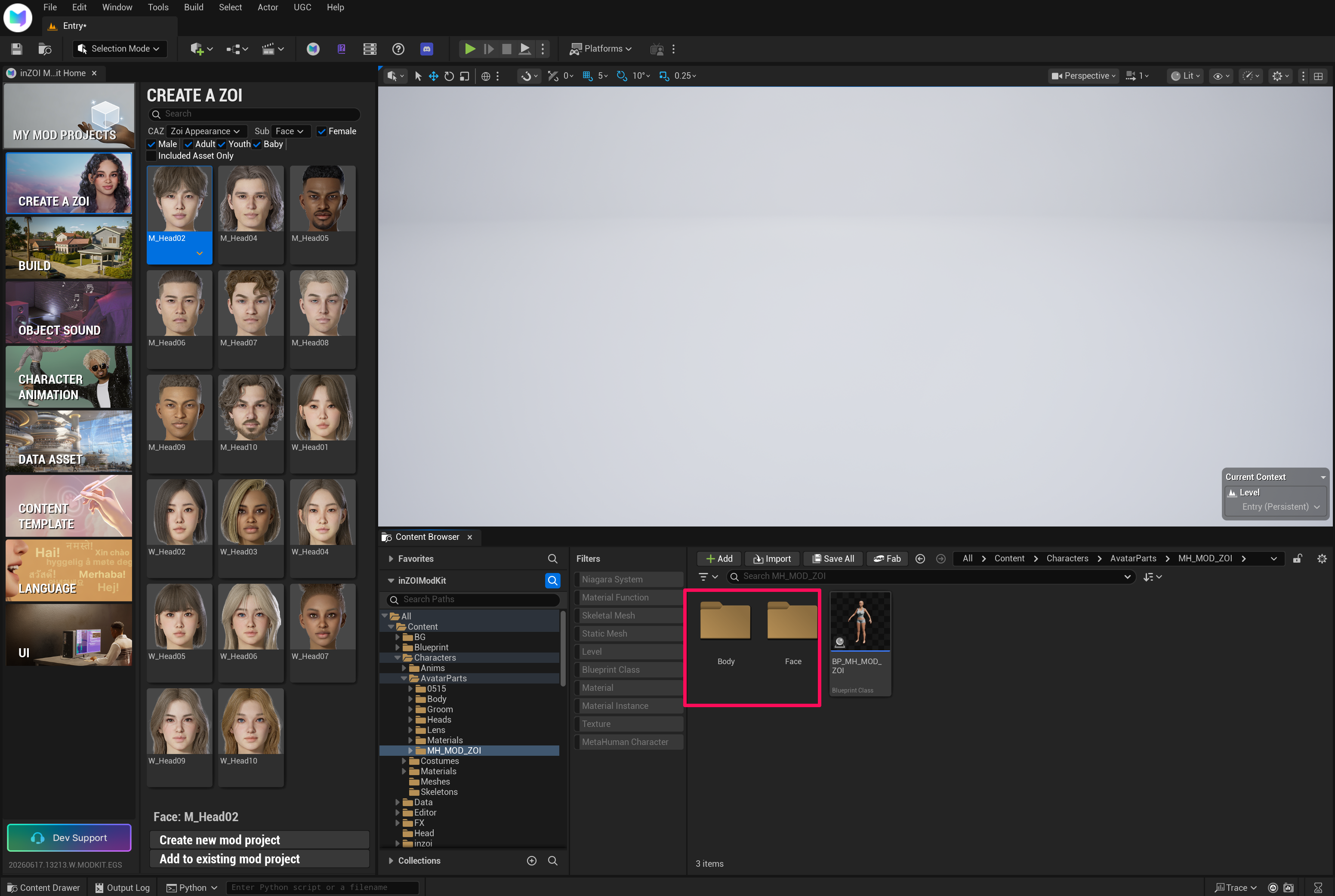
Task: Select the scale gizmo tool
Action: click(465, 76)
